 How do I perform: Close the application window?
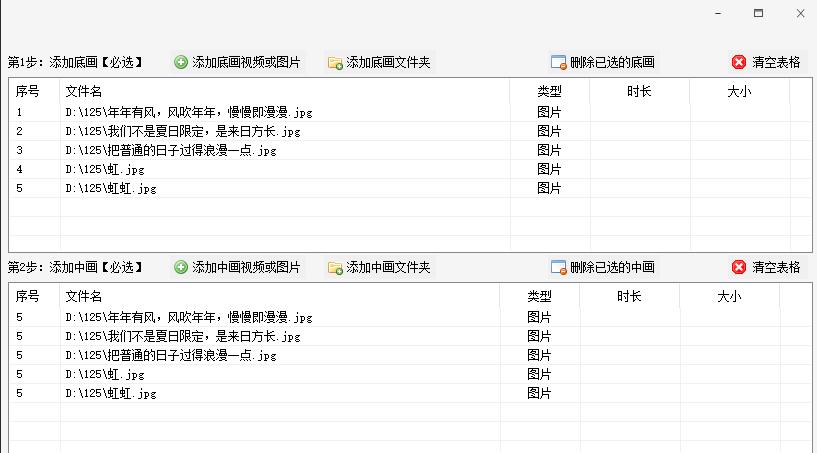click(800, 14)
